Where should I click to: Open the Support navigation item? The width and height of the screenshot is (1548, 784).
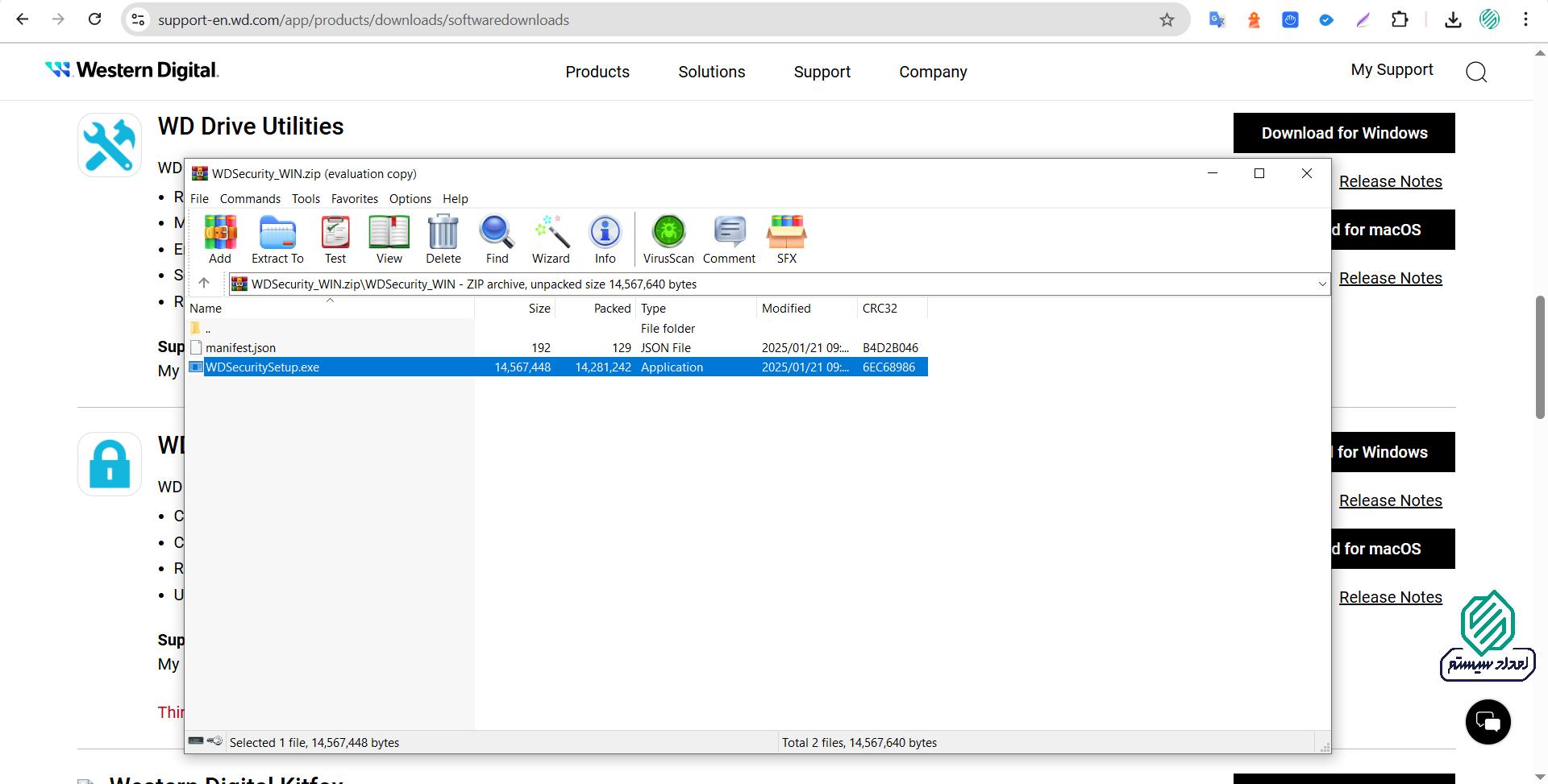click(x=822, y=72)
